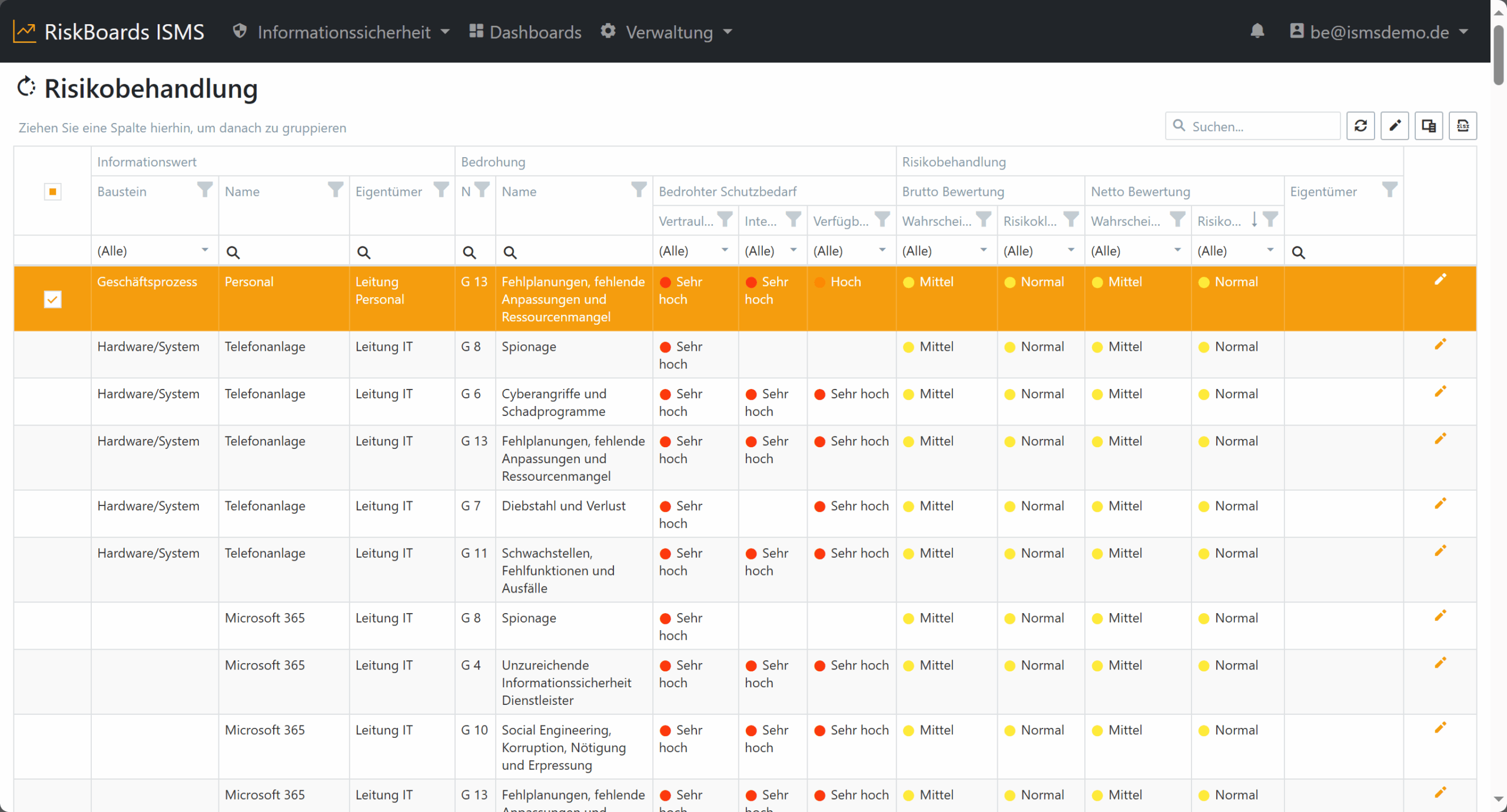Click the export icon in the grid toolbar

coord(1463,126)
